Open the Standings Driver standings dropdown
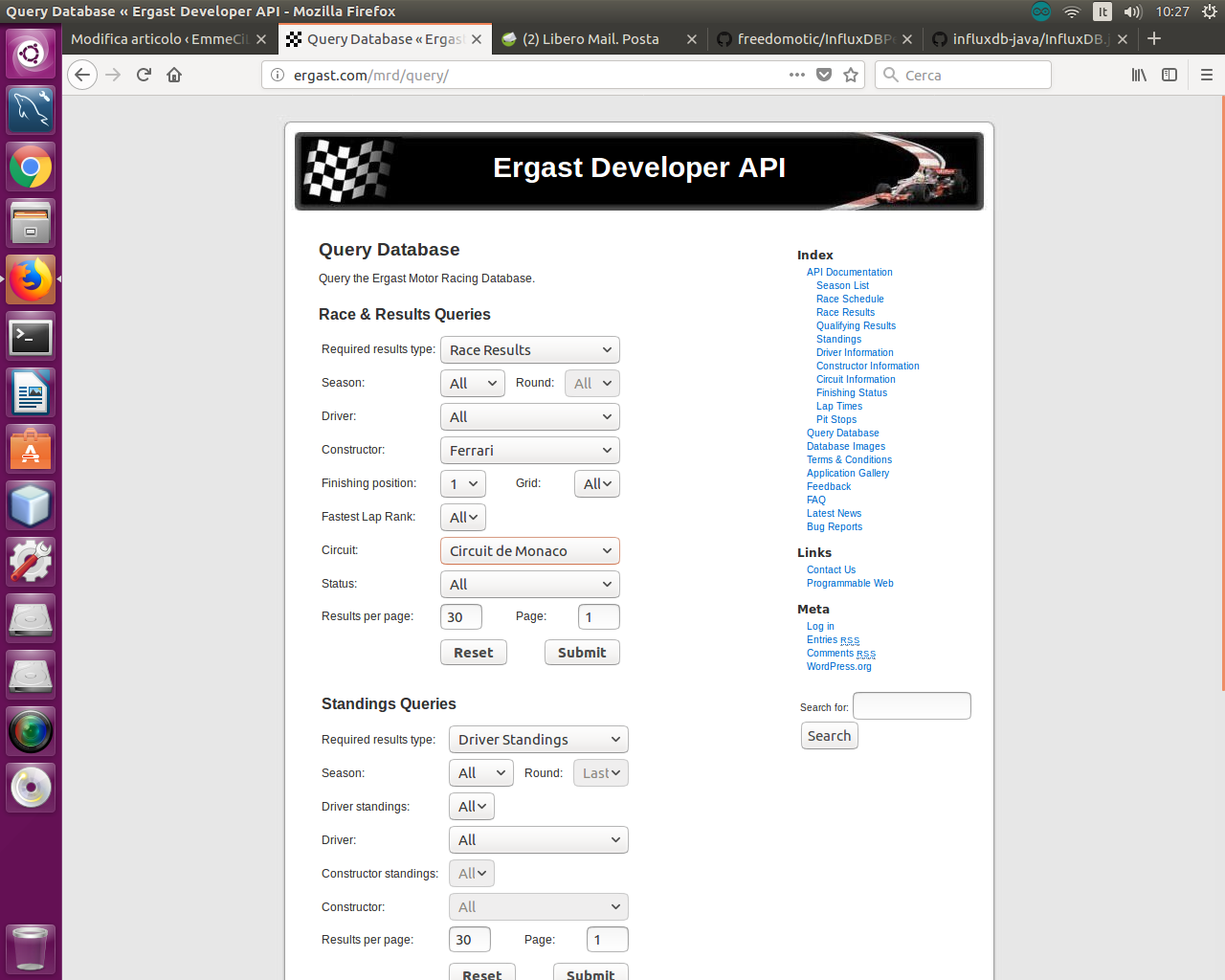1225x980 pixels. 472,807
